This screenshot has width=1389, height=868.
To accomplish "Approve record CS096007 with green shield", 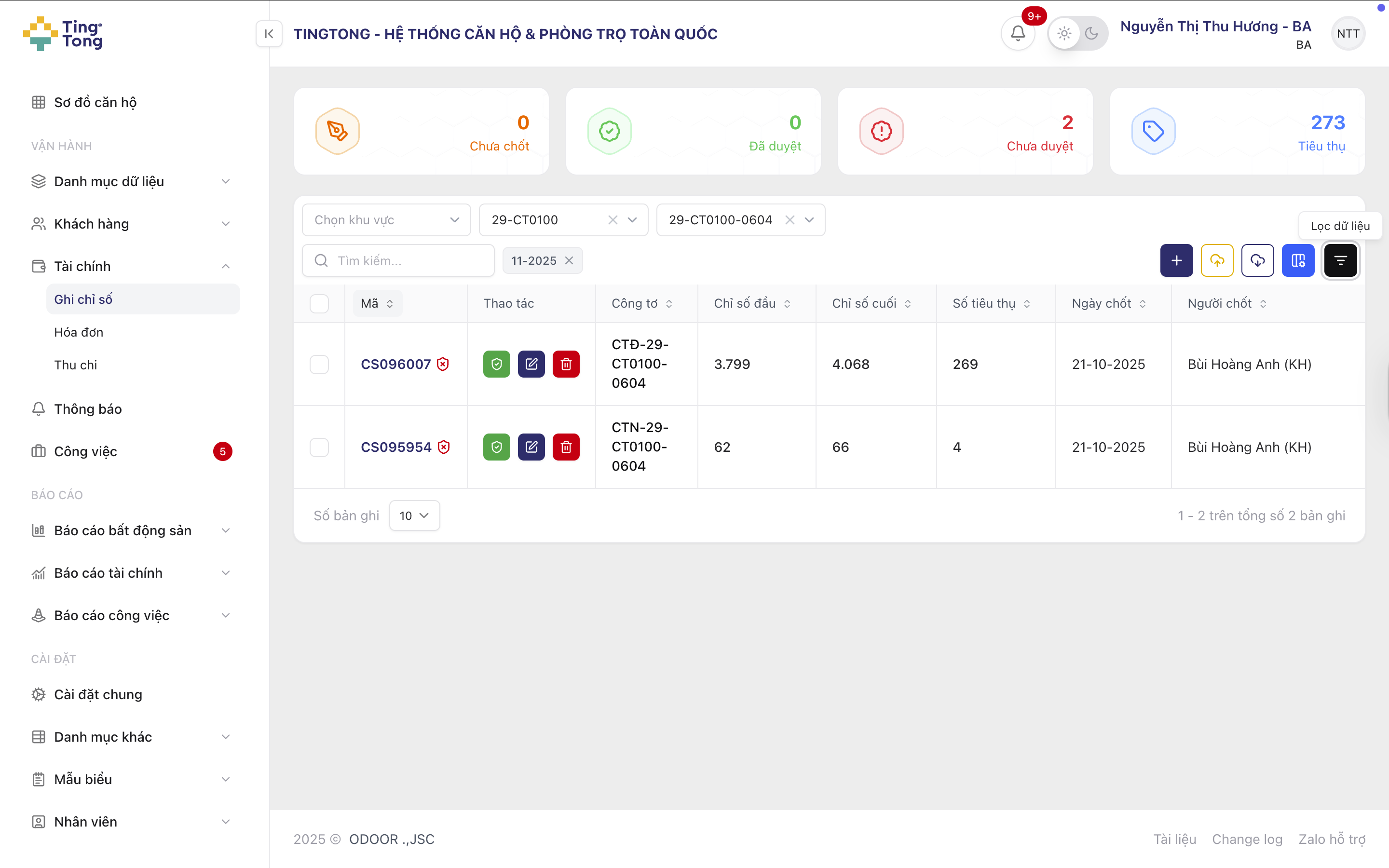I will tap(496, 364).
